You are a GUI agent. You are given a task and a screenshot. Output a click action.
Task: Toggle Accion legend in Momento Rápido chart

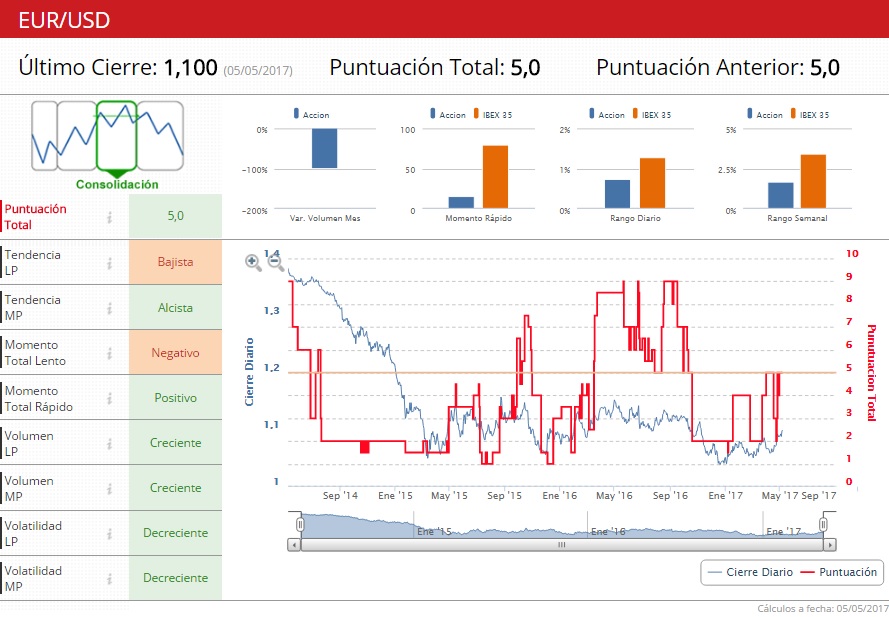coord(447,115)
